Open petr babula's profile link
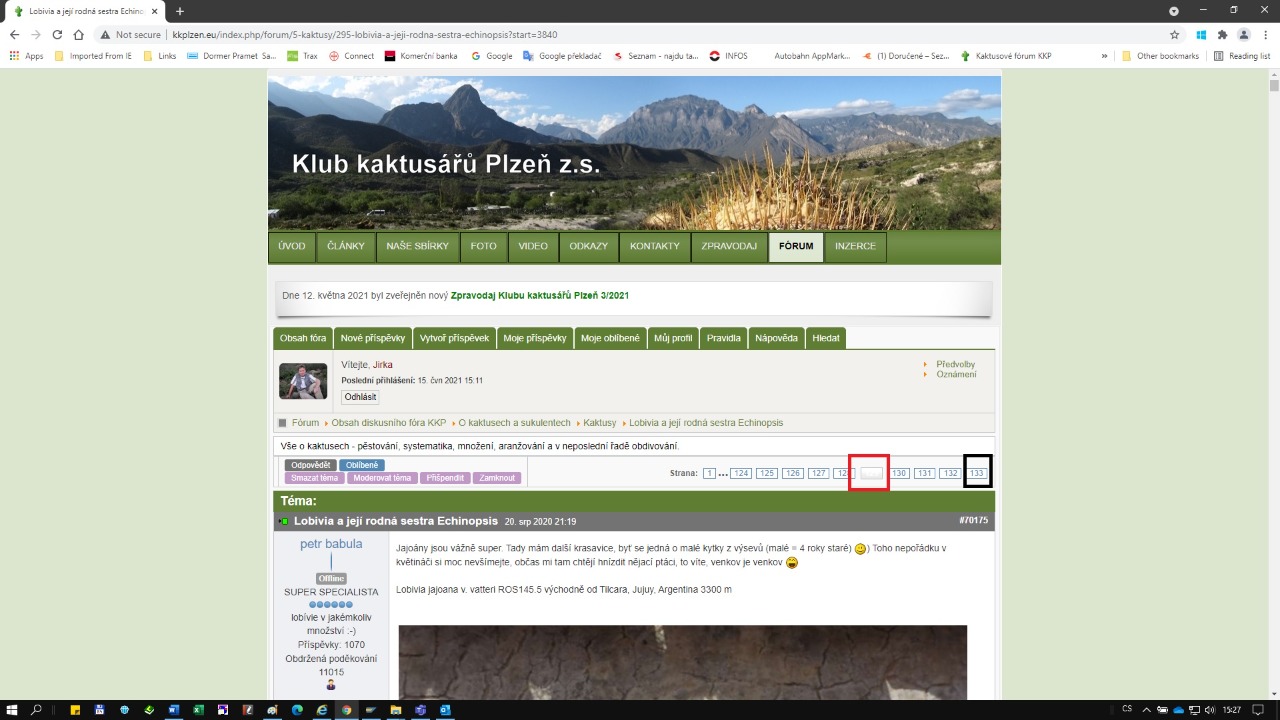 coord(331,544)
